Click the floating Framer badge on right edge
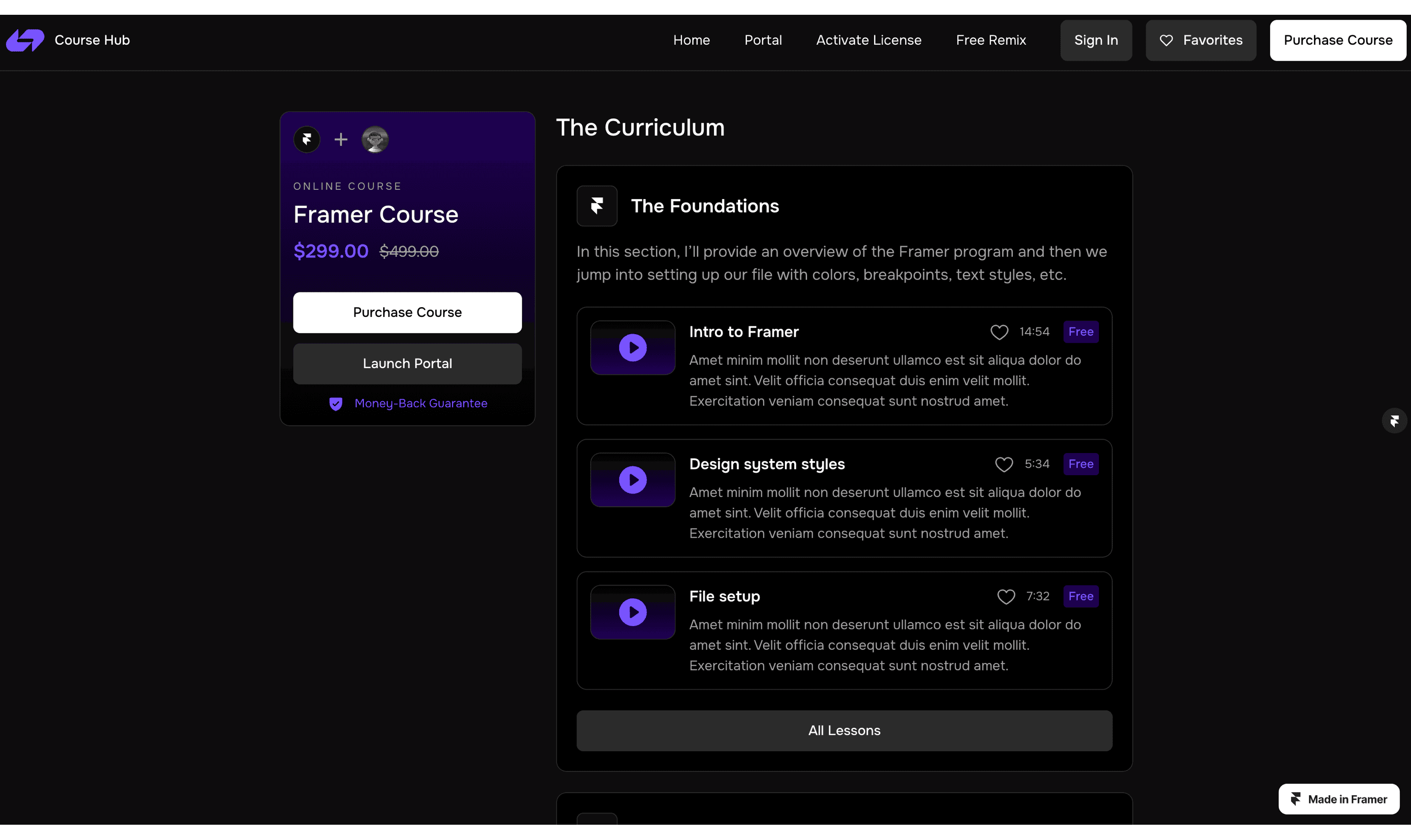Viewport: 1411px width, 840px height. pyautogui.click(x=1394, y=420)
